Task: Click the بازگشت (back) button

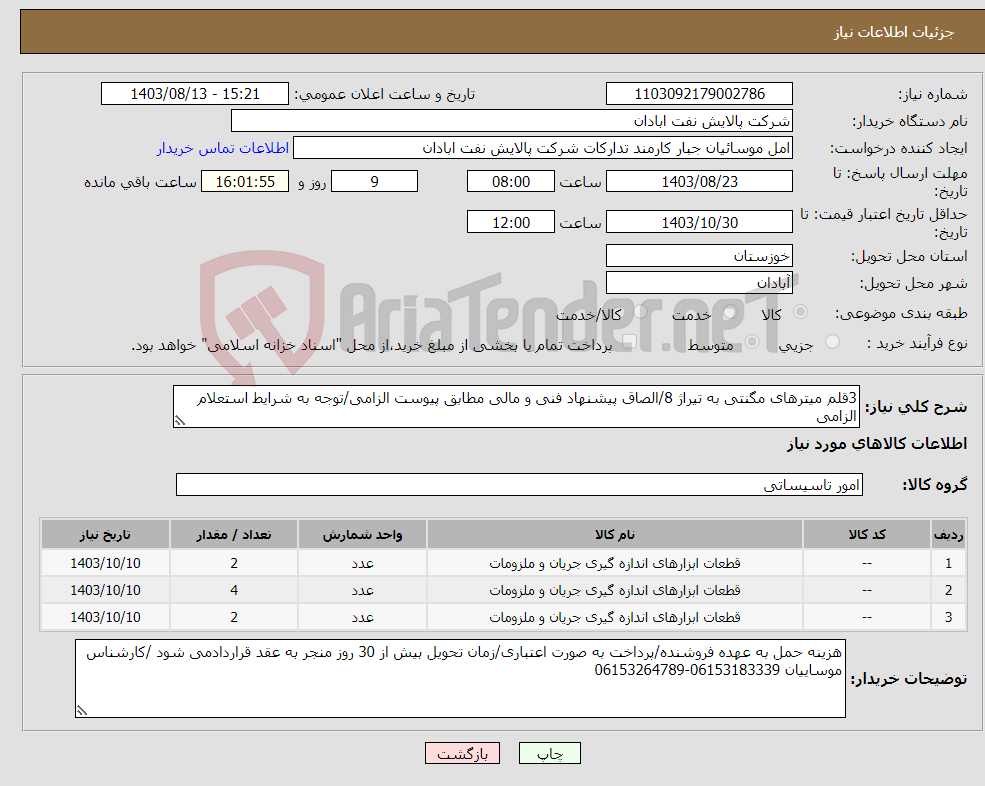Action: pos(462,753)
